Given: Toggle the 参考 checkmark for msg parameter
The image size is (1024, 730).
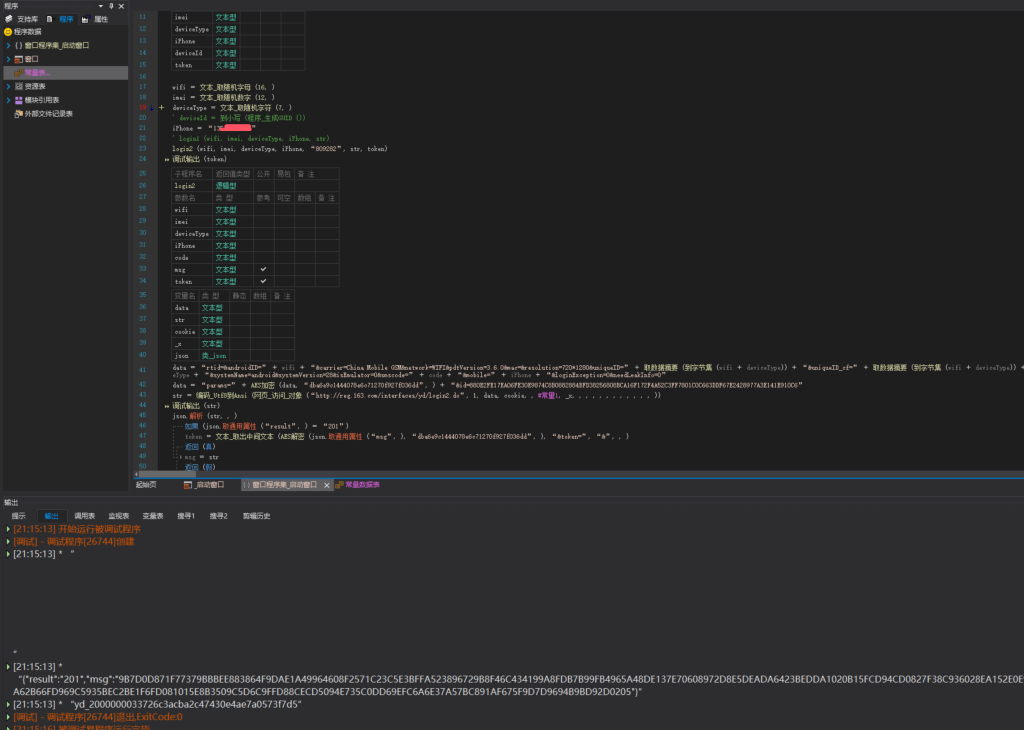Looking at the screenshot, I should pos(263,270).
